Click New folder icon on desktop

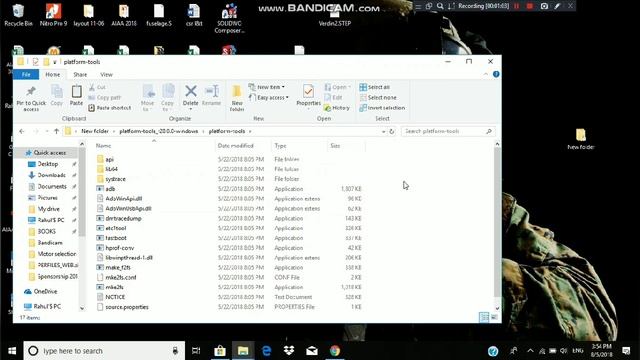point(581,139)
